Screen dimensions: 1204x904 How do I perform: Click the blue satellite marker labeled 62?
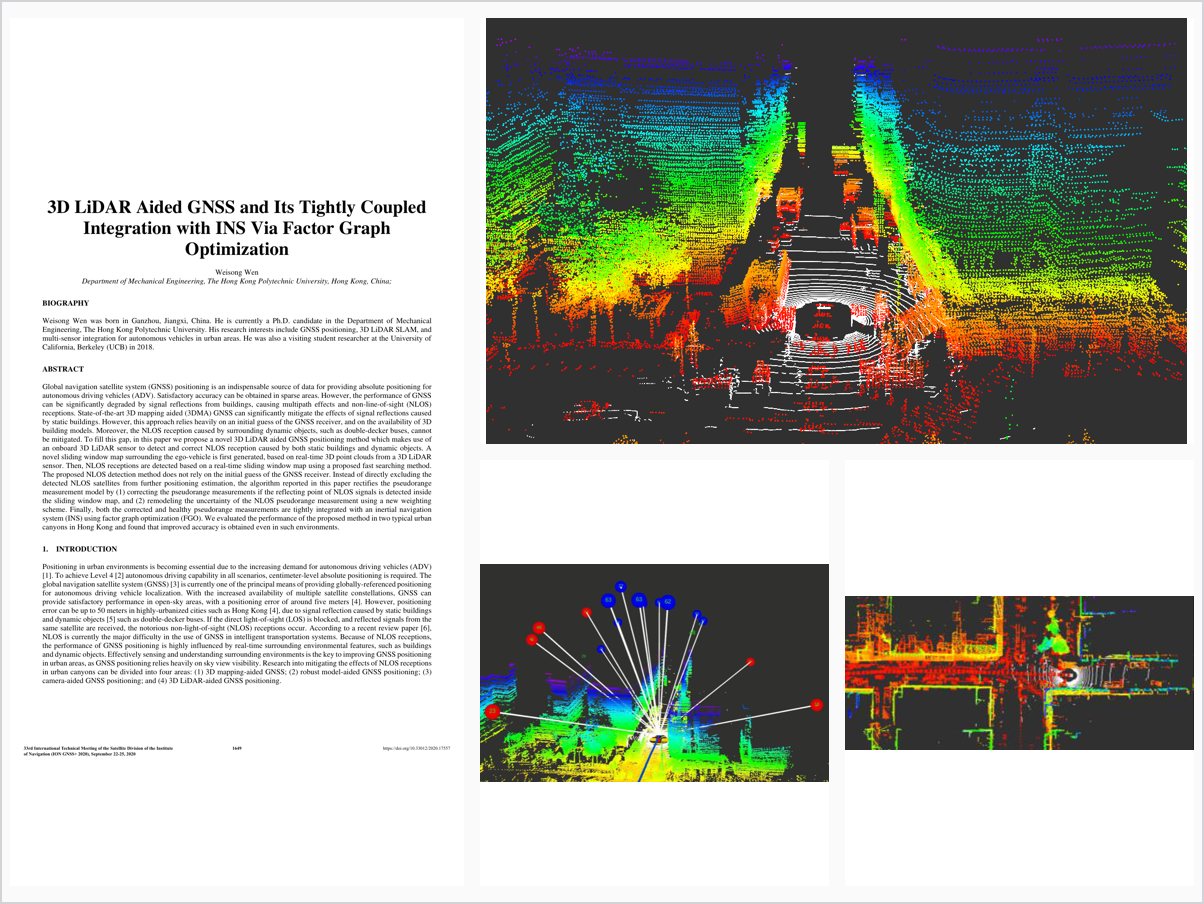[668, 602]
